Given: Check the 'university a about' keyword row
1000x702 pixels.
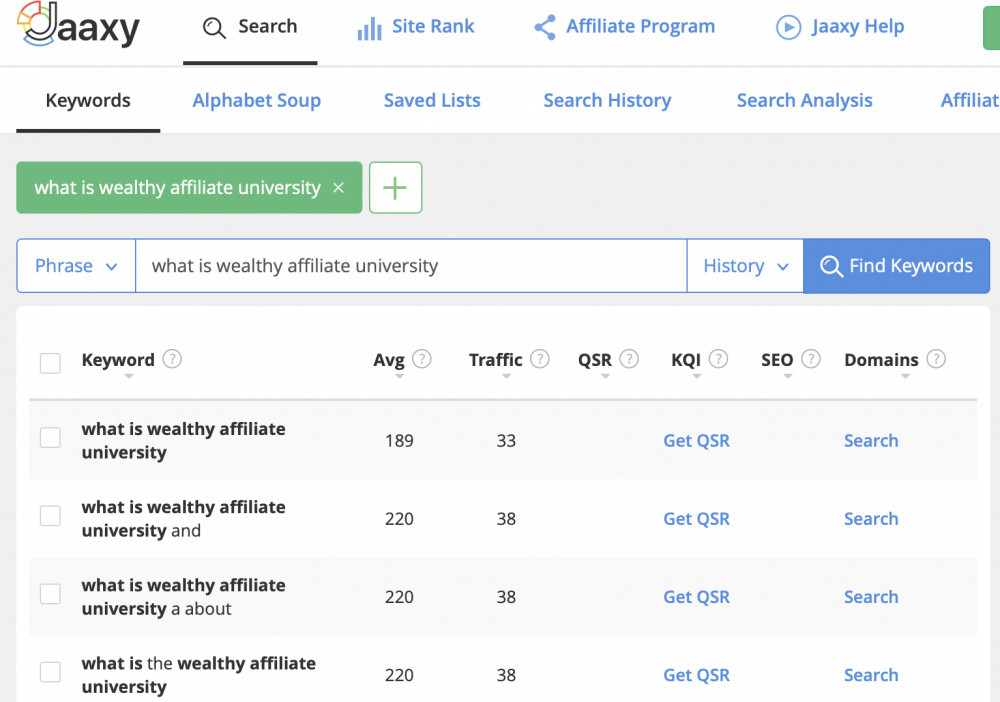Looking at the screenshot, I should [50, 594].
